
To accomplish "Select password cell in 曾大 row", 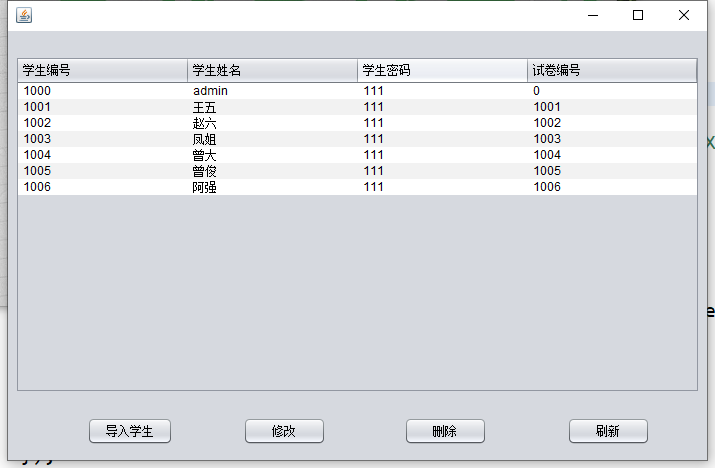I will pyautogui.click(x=442, y=155).
